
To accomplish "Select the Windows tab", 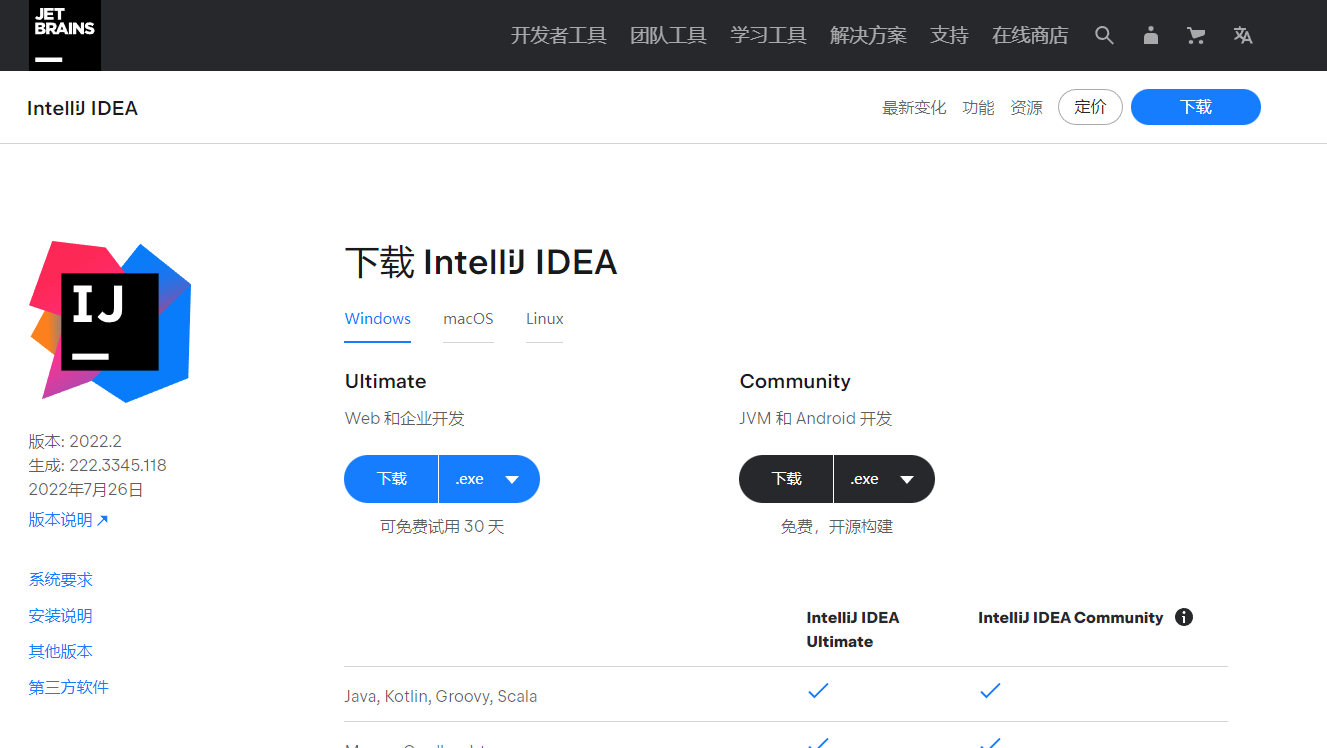I will click(378, 319).
